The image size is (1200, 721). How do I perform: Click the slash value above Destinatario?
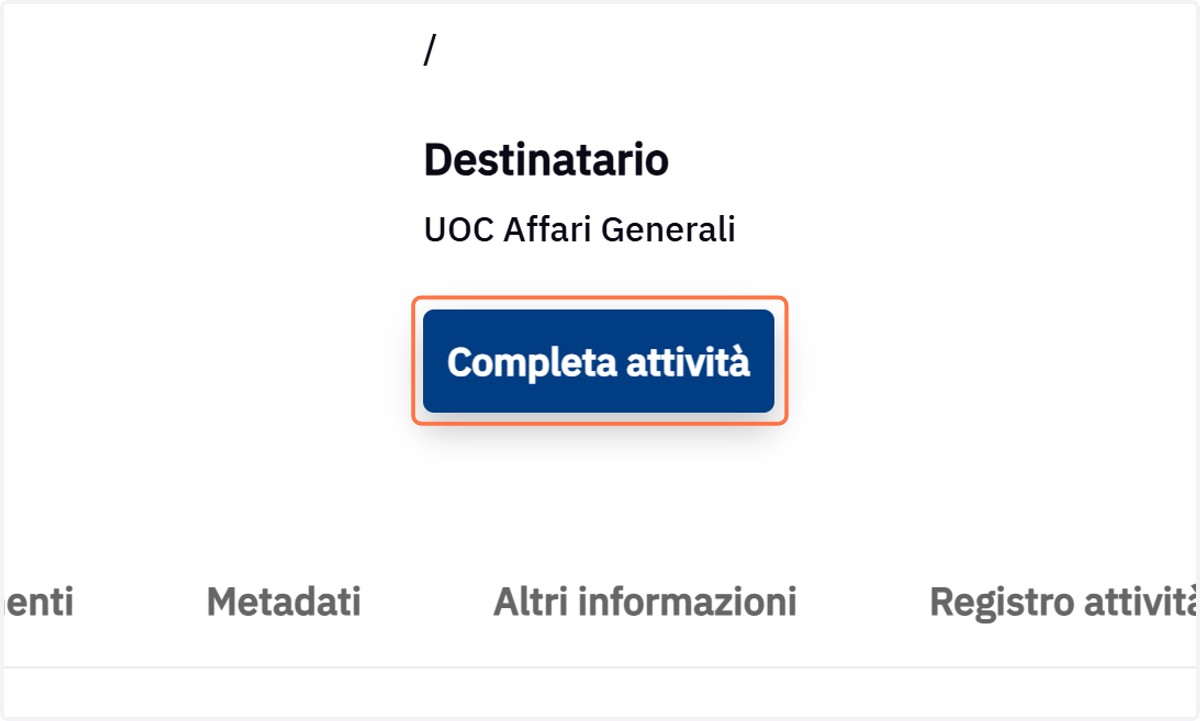pyautogui.click(x=429, y=50)
